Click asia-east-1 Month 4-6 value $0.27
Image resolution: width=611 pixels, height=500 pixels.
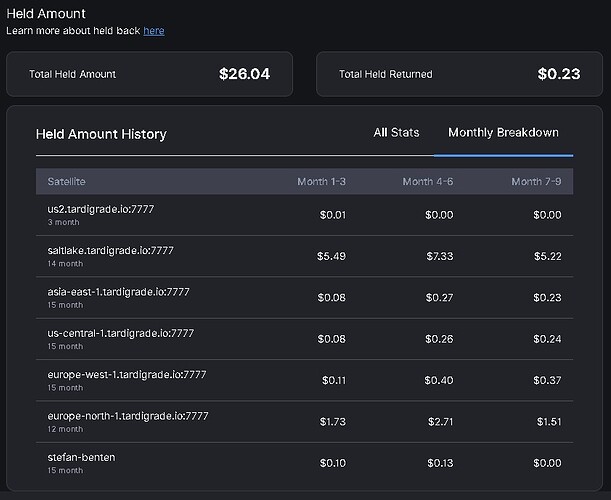pos(440,298)
